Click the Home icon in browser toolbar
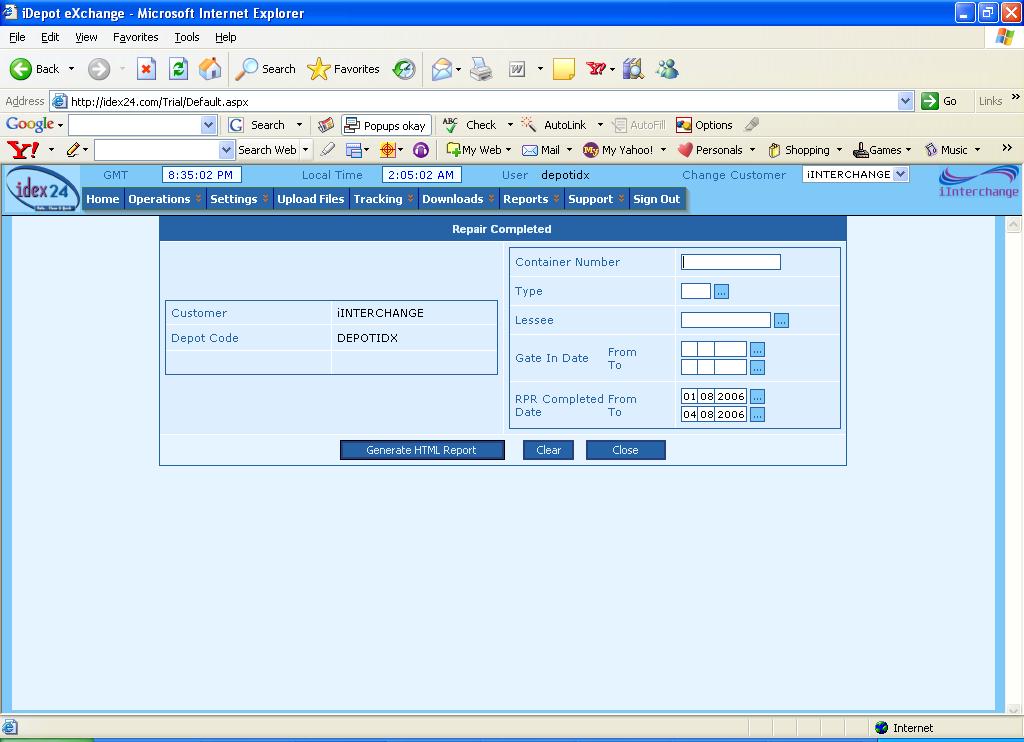 click(210, 69)
